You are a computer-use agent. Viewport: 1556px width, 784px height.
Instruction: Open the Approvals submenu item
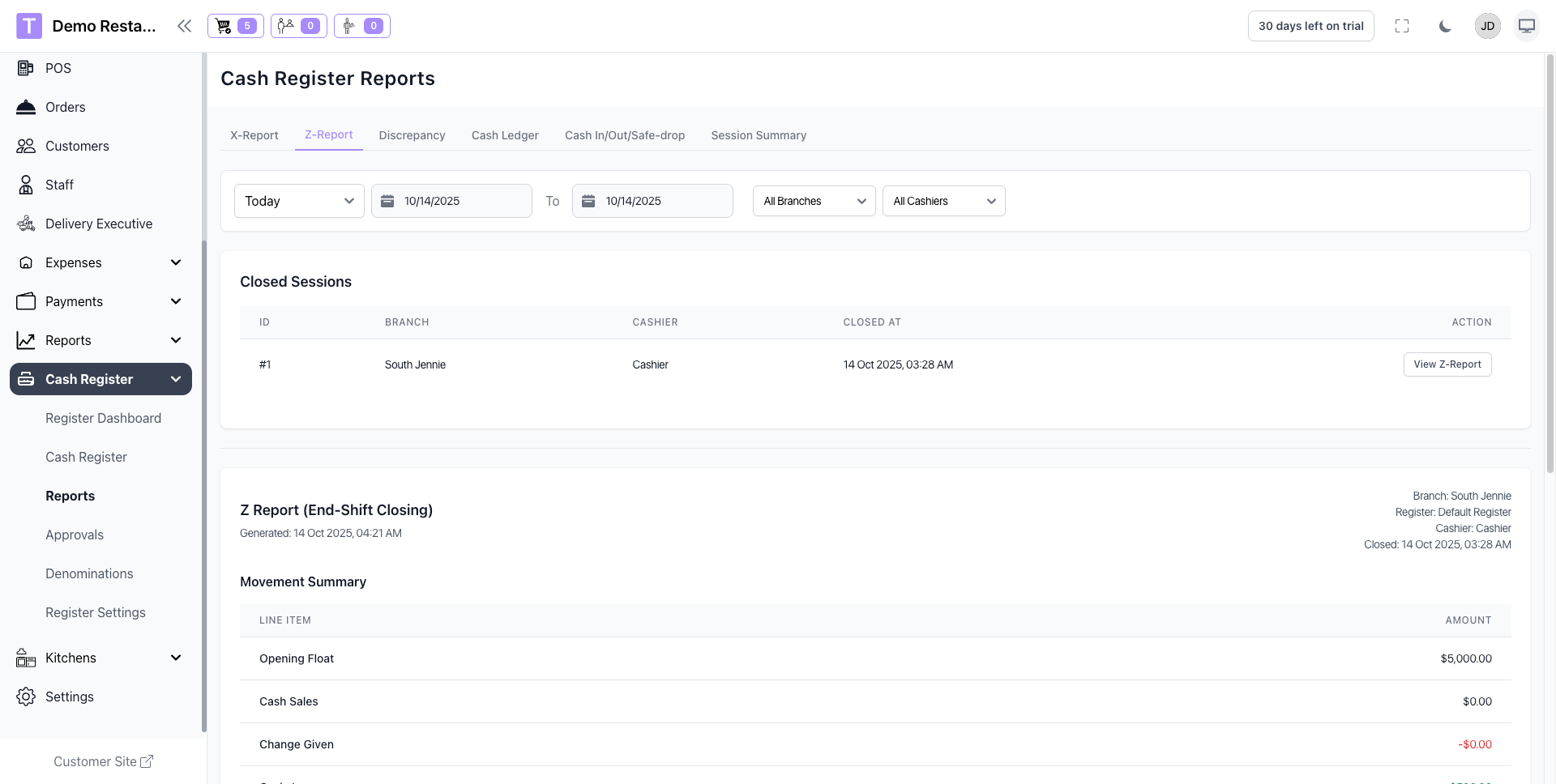75,535
